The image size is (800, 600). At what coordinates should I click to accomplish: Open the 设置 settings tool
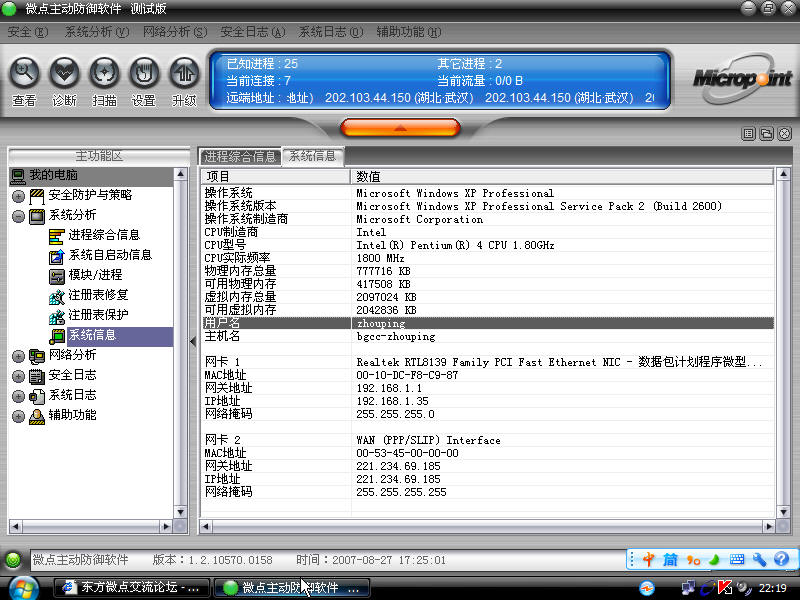(144, 81)
